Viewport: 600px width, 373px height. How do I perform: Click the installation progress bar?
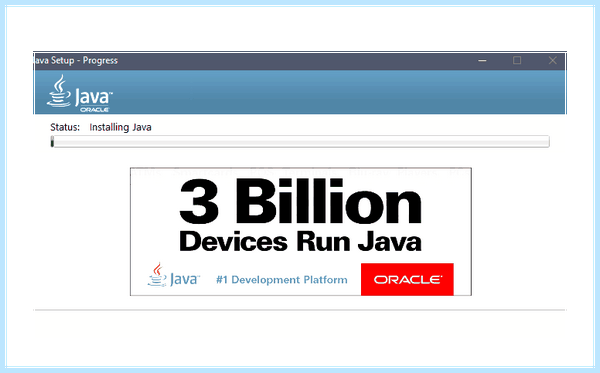[300, 142]
